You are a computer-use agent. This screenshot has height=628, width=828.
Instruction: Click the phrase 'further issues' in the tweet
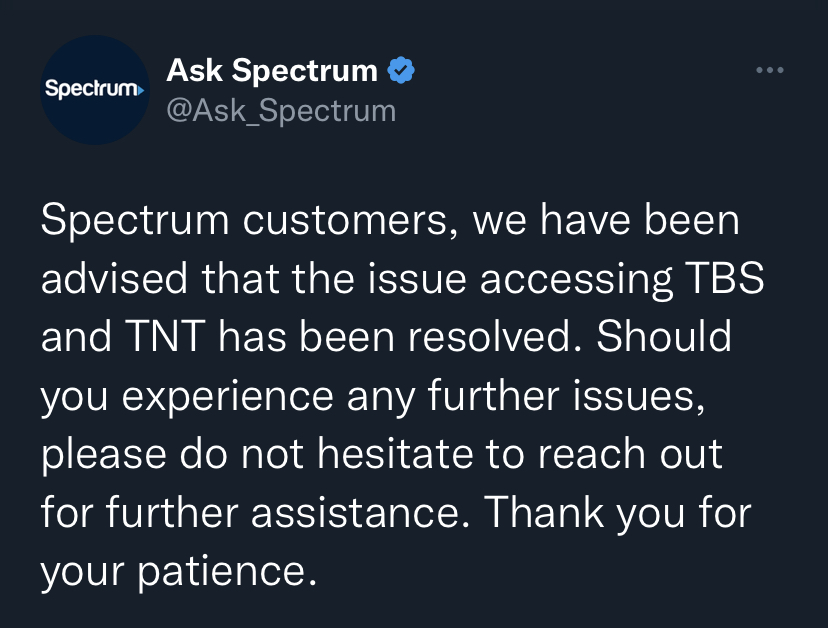click(566, 396)
